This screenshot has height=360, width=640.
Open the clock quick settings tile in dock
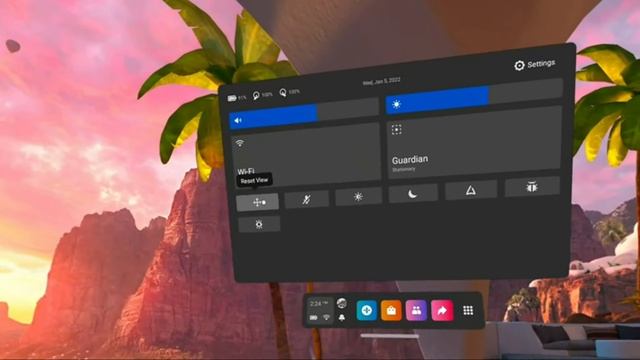(320, 310)
